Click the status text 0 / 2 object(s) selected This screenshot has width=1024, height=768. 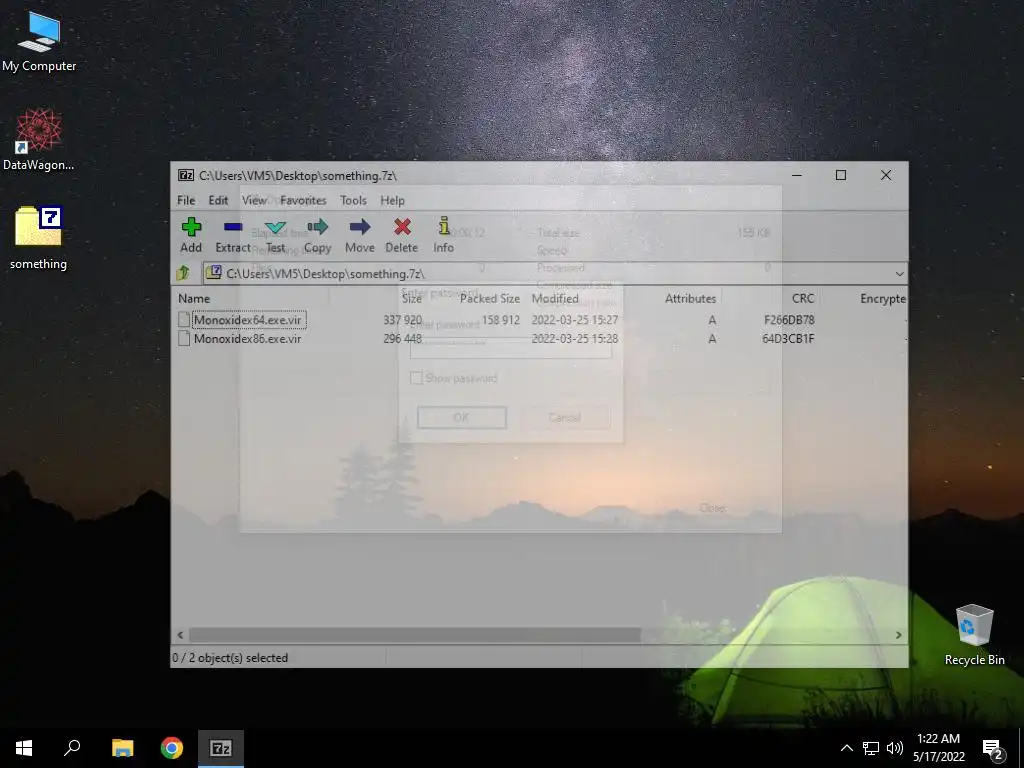coord(230,658)
